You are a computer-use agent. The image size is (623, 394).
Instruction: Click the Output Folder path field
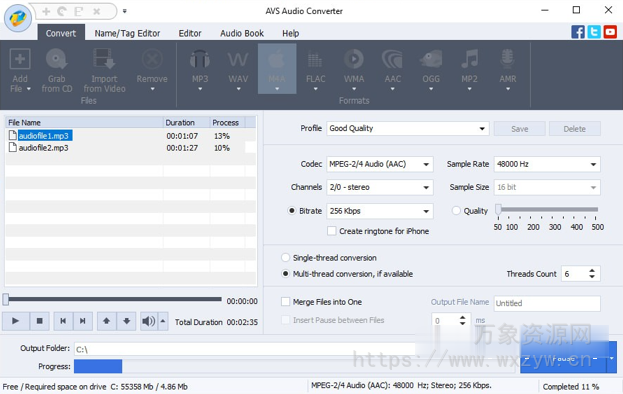[x=294, y=349]
